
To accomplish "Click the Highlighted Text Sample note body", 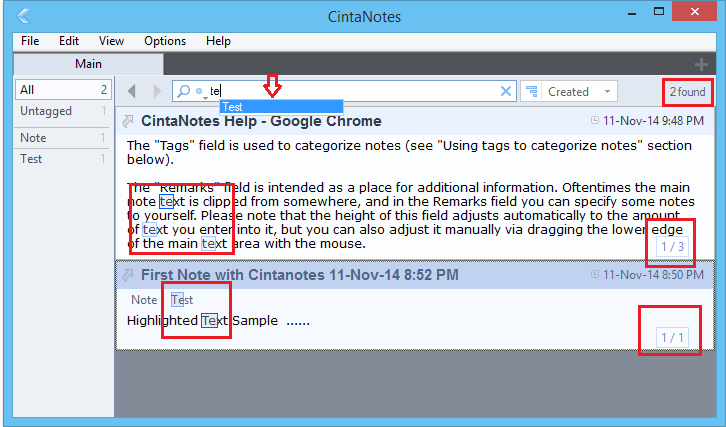I will tap(218, 320).
